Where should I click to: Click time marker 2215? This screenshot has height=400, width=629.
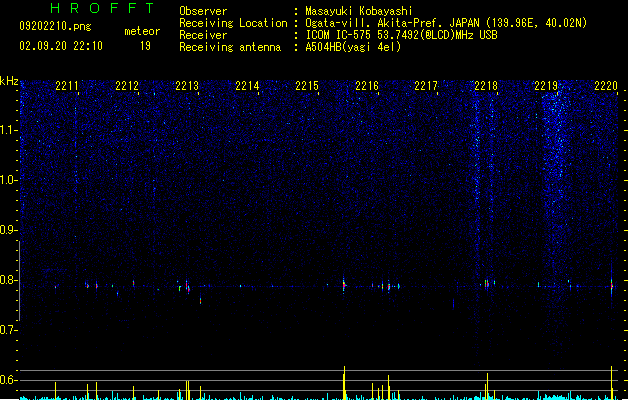tap(307, 86)
